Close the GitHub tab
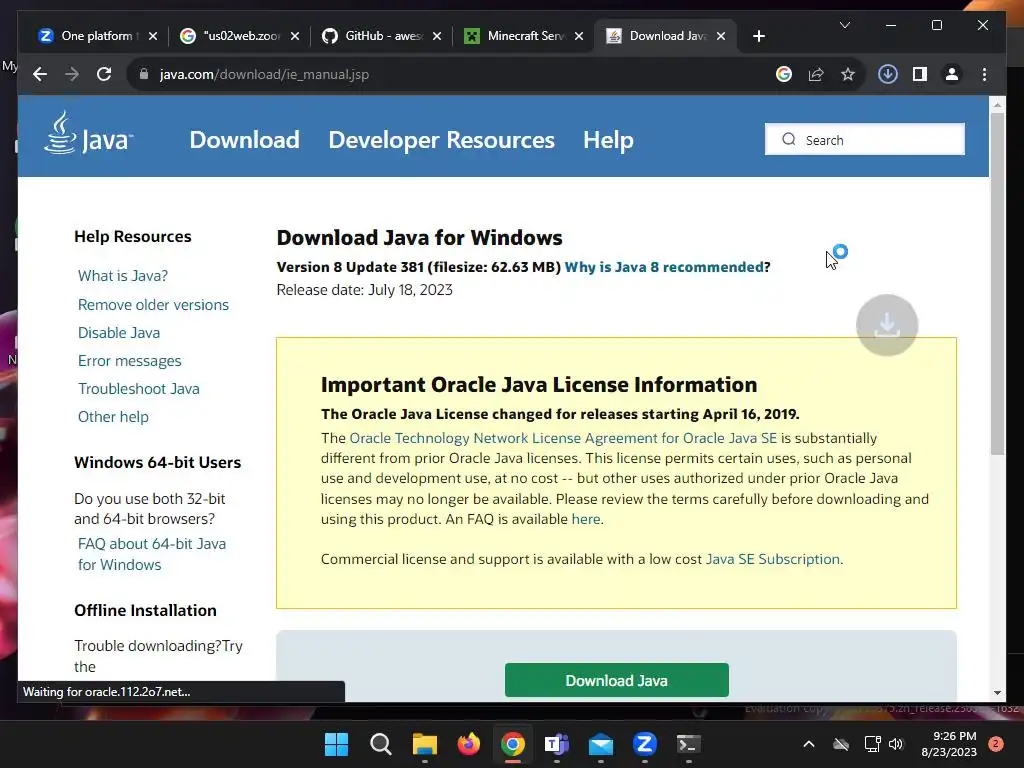 (x=437, y=36)
